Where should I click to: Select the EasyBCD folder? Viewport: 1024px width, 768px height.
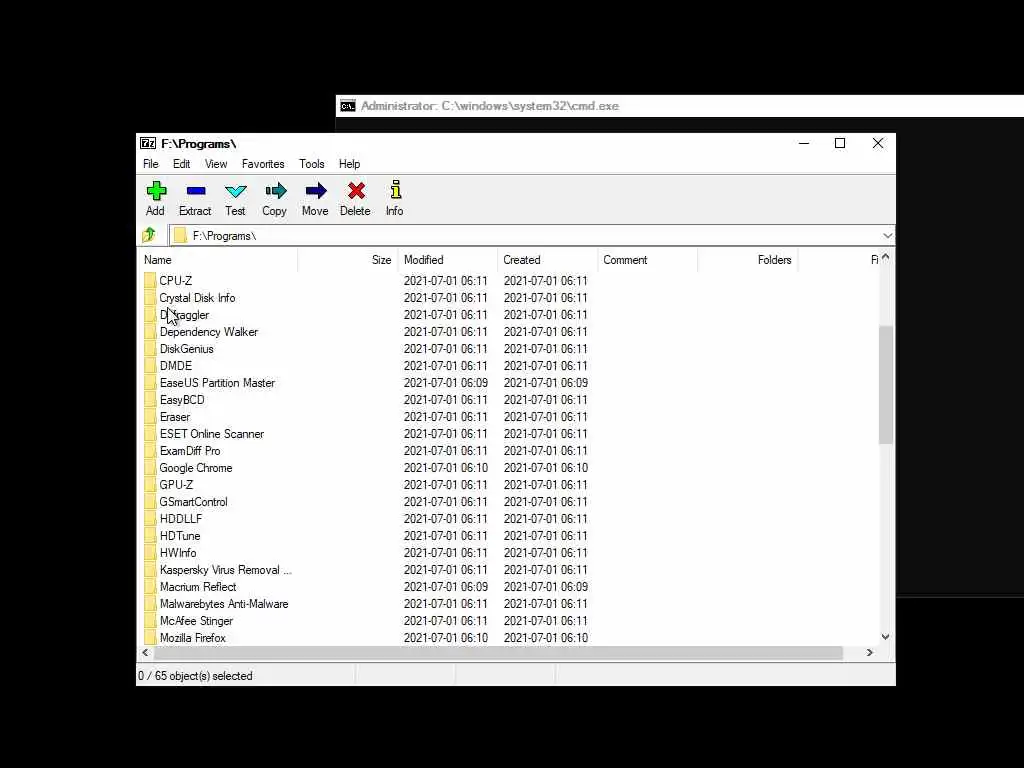click(x=182, y=400)
